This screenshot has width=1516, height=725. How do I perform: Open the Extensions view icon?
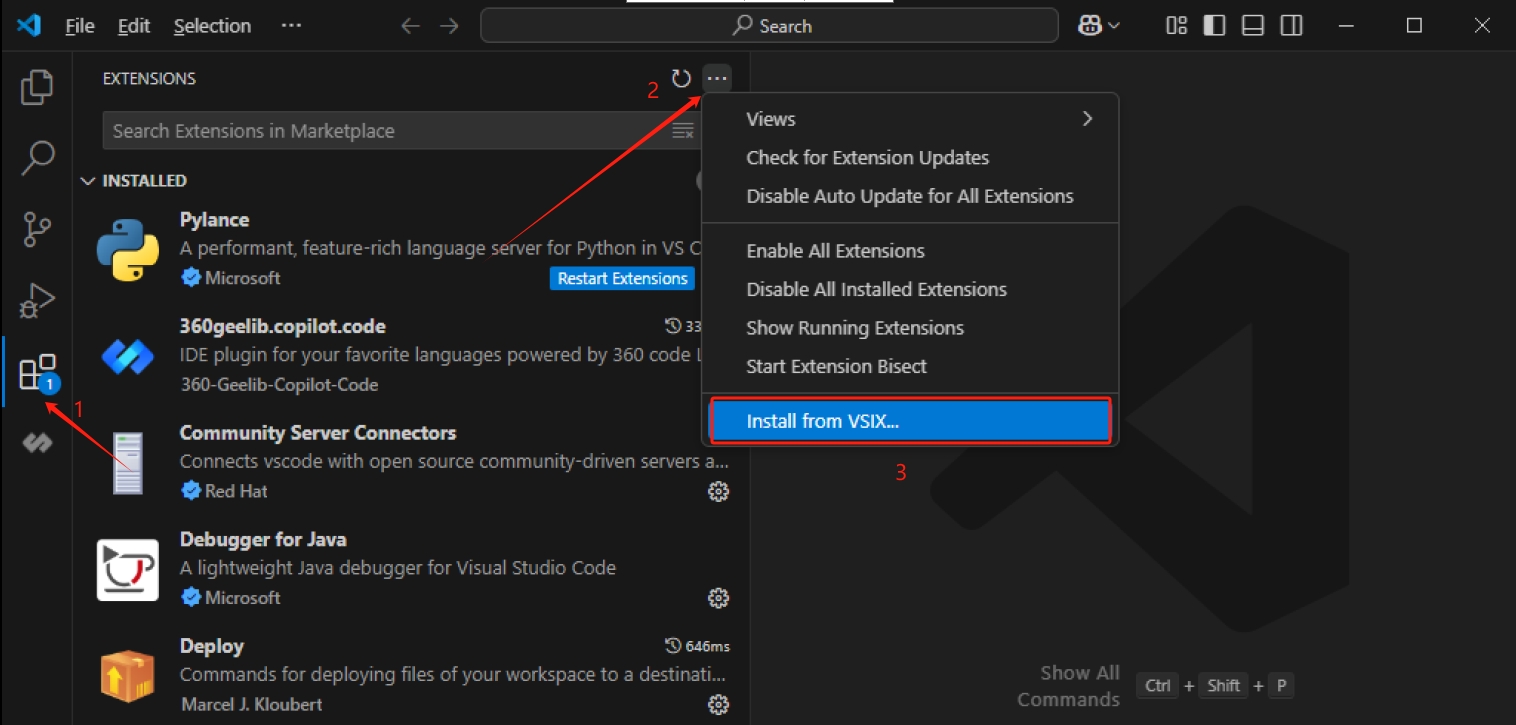37,372
